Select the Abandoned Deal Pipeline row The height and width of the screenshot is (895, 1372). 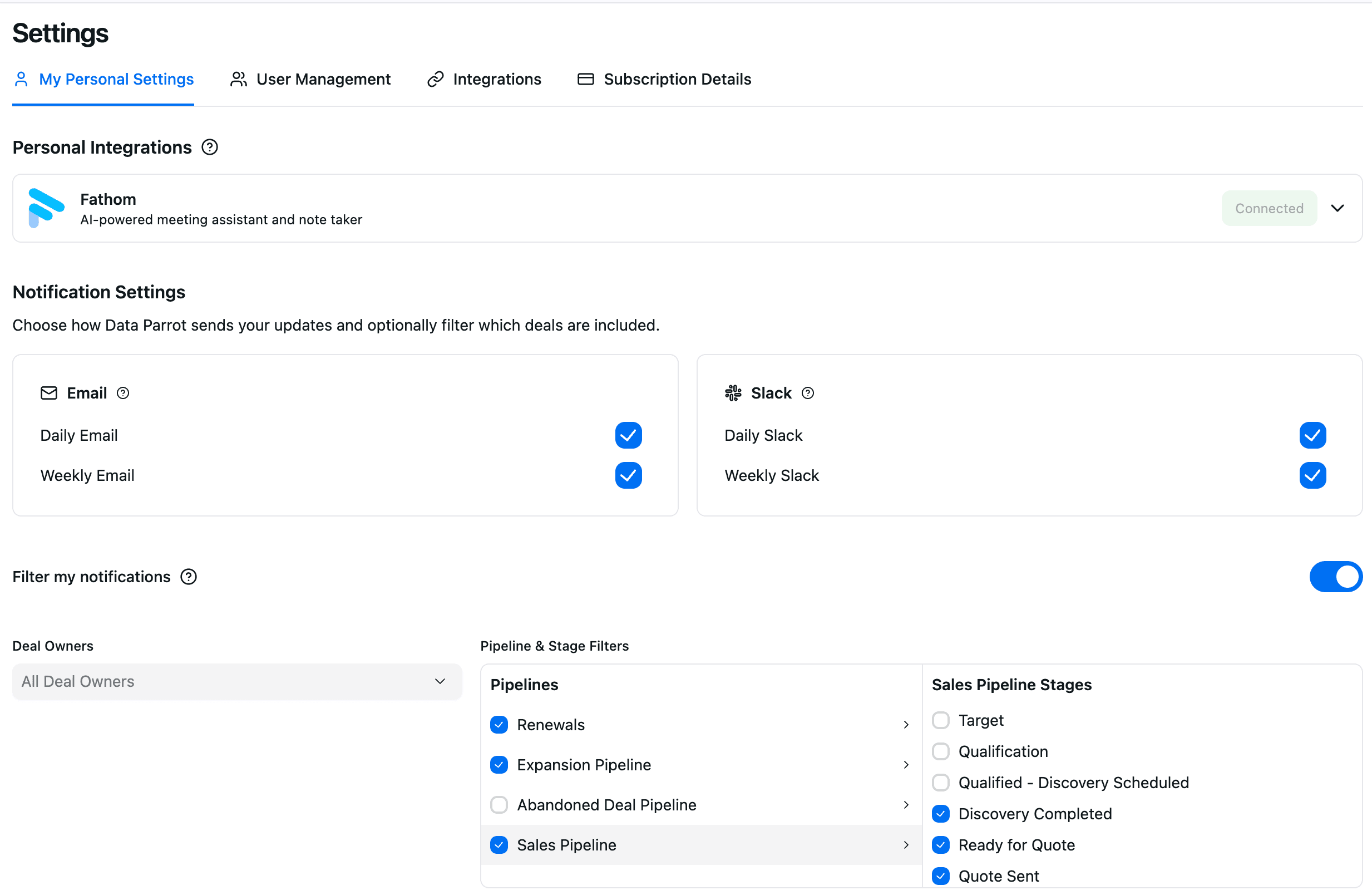(606, 804)
